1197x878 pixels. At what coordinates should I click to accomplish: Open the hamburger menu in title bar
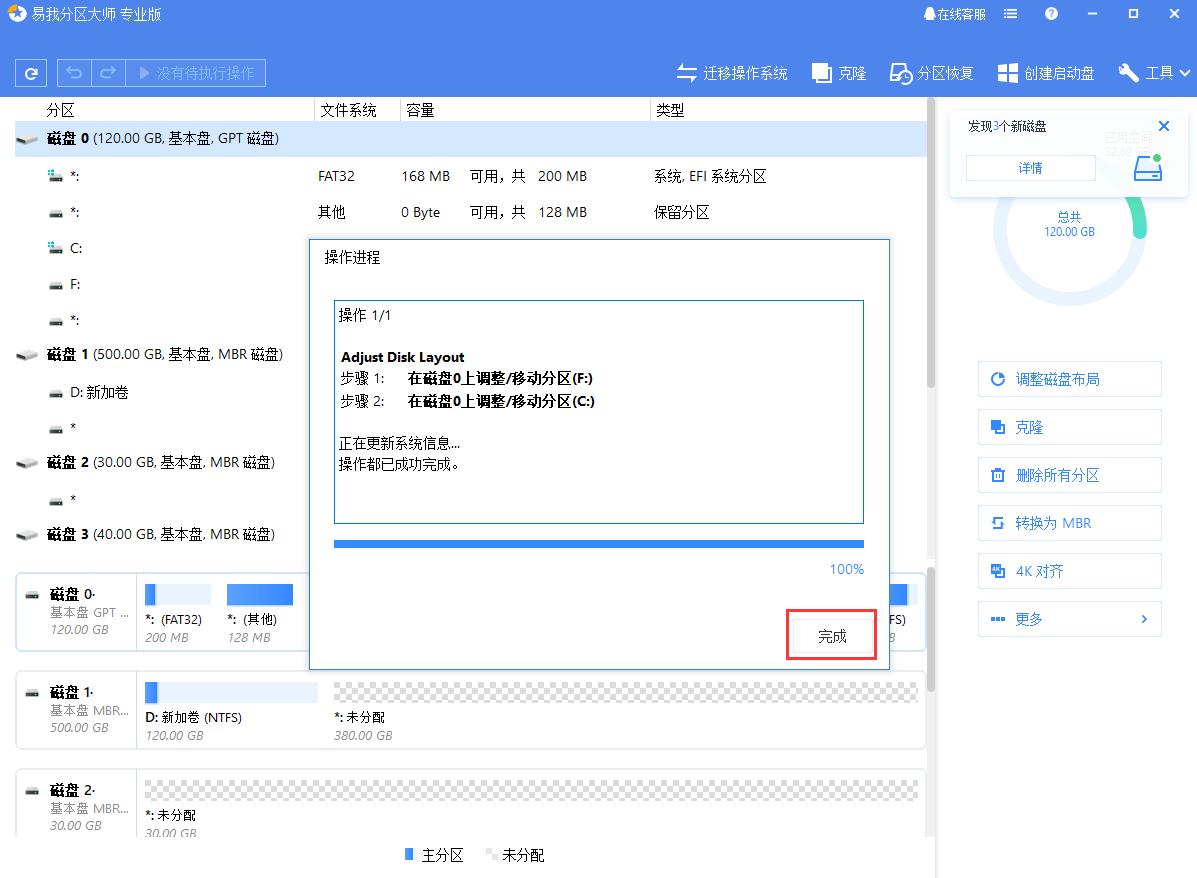tap(1010, 14)
